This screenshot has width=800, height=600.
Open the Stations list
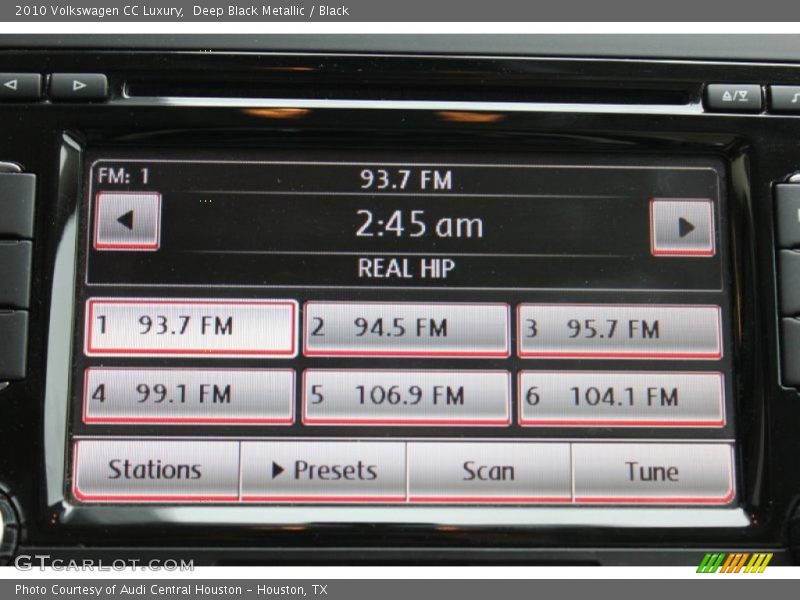pos(156,470)
